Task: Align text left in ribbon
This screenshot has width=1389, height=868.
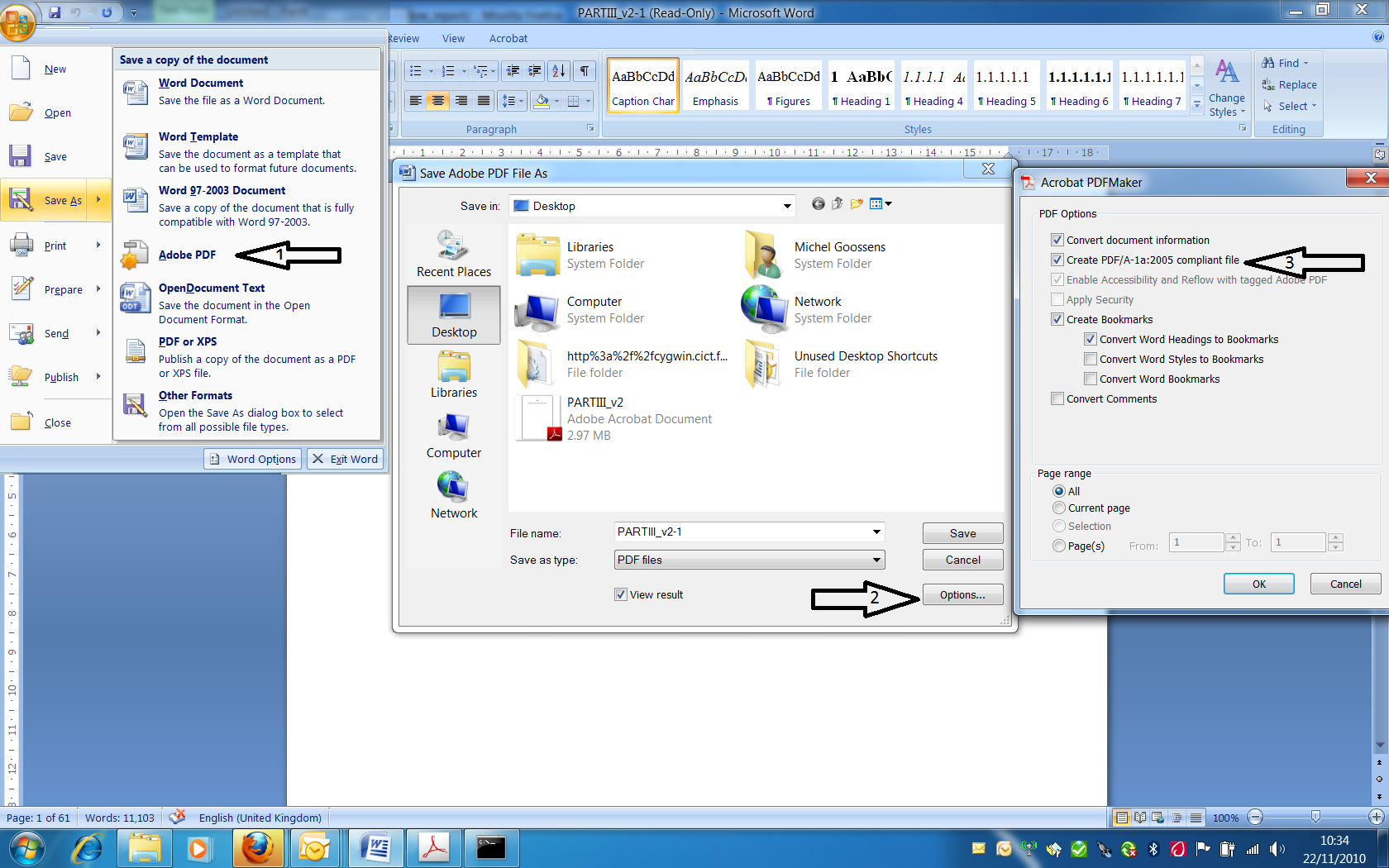Action: pos(416,101)
